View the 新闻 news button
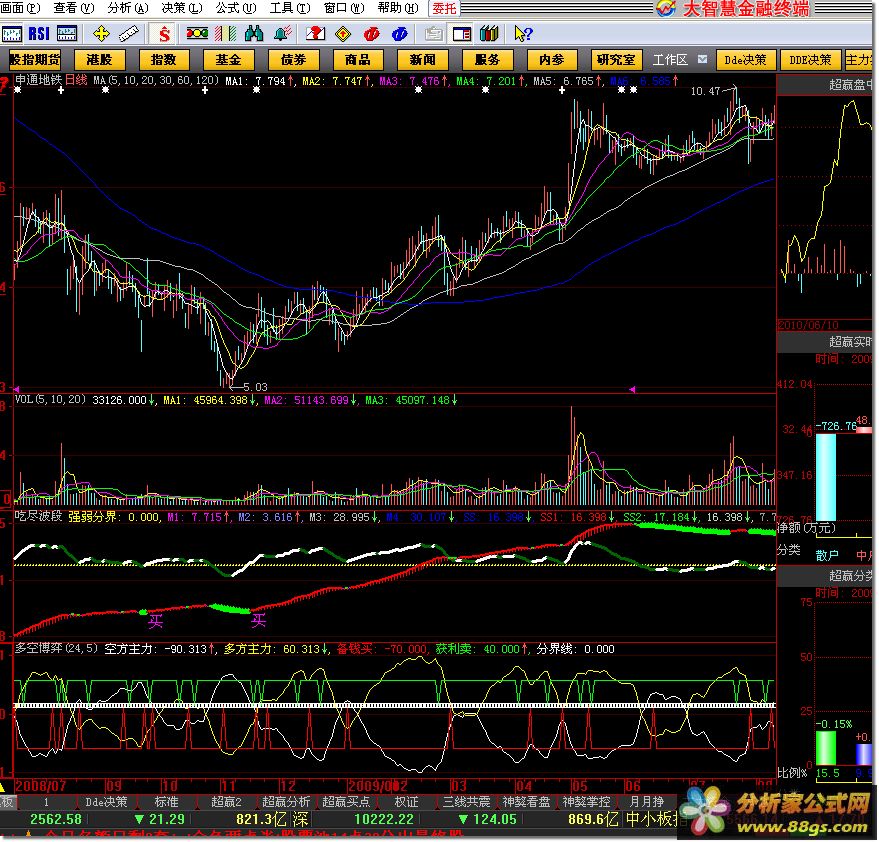The width and height of the screenshot is (879, 842). (422, 60)
